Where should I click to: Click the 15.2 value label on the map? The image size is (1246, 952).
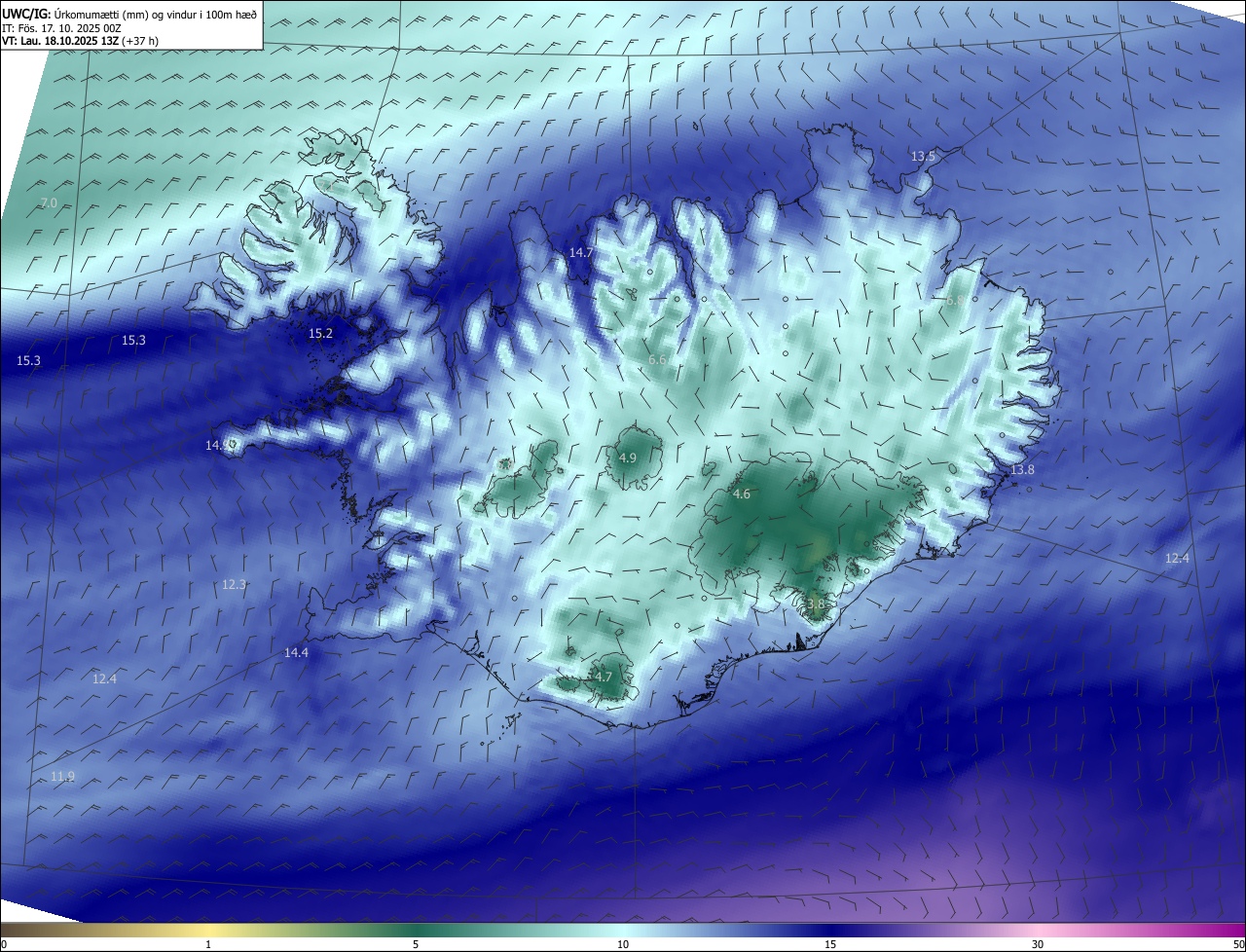click(x=320, y=333)
